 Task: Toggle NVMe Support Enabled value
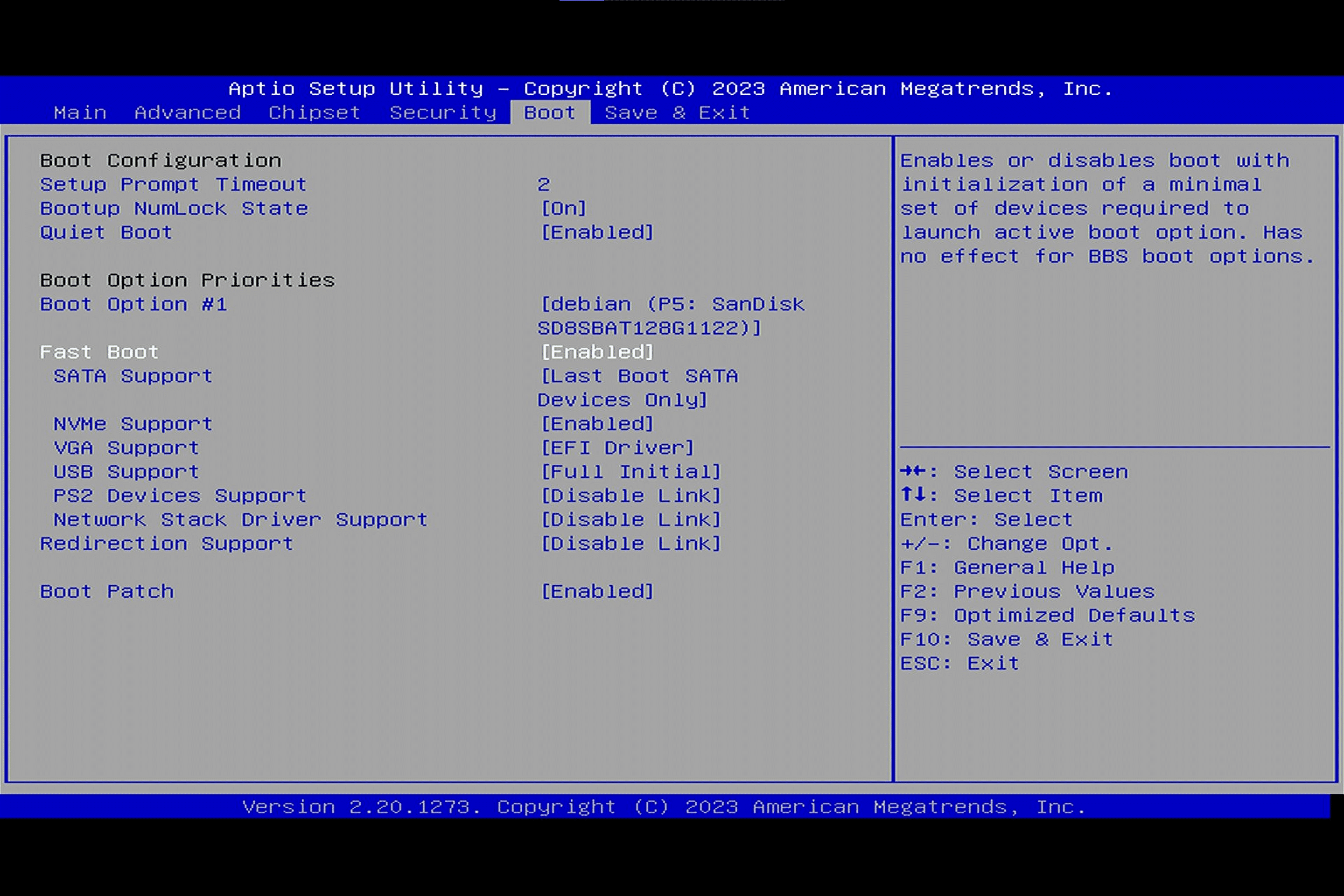pyautogui.click(x=597, y=424)
